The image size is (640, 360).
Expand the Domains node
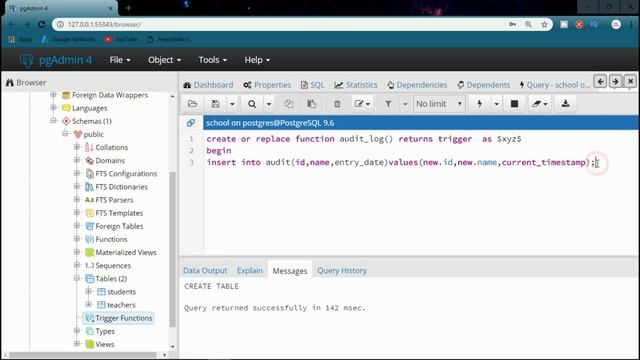[77, 160]
